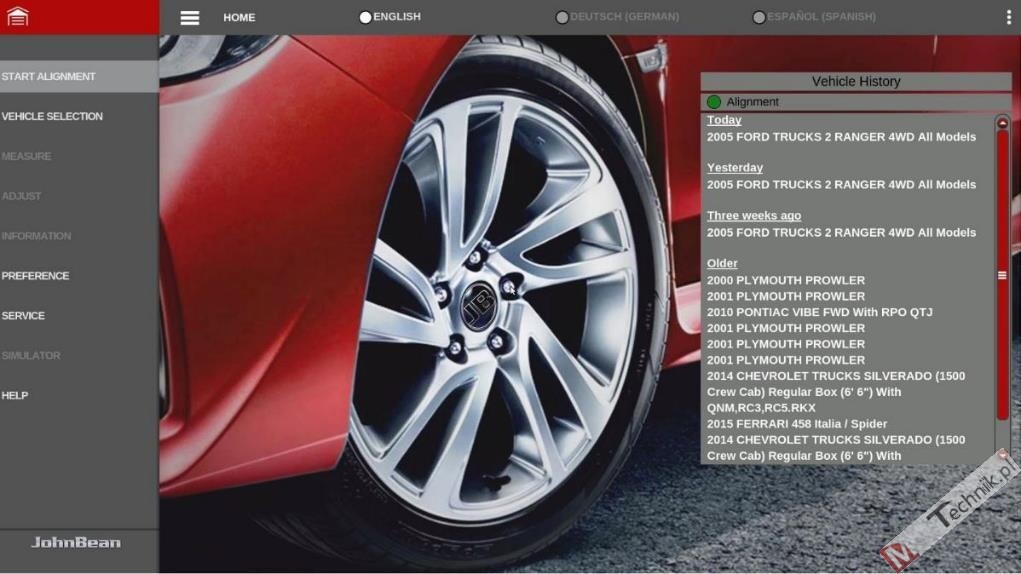Click the Older heading in Vehicle History
The width and height of the screenshot is (1021, 574).
pos(722,263)
